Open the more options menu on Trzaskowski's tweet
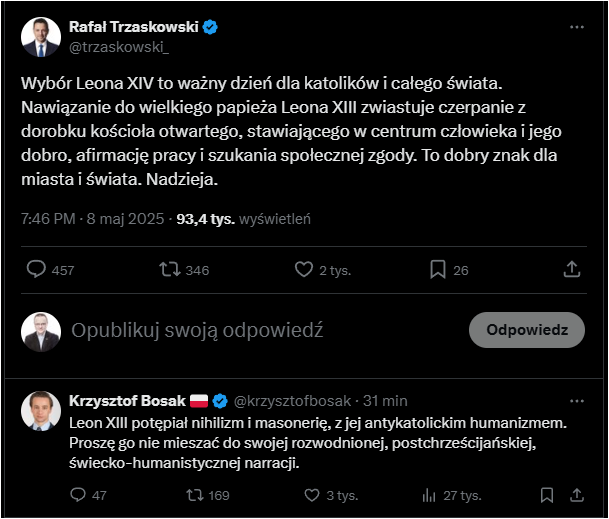The height and width of the screenshot is (519, 609). (x=577, y=27)
